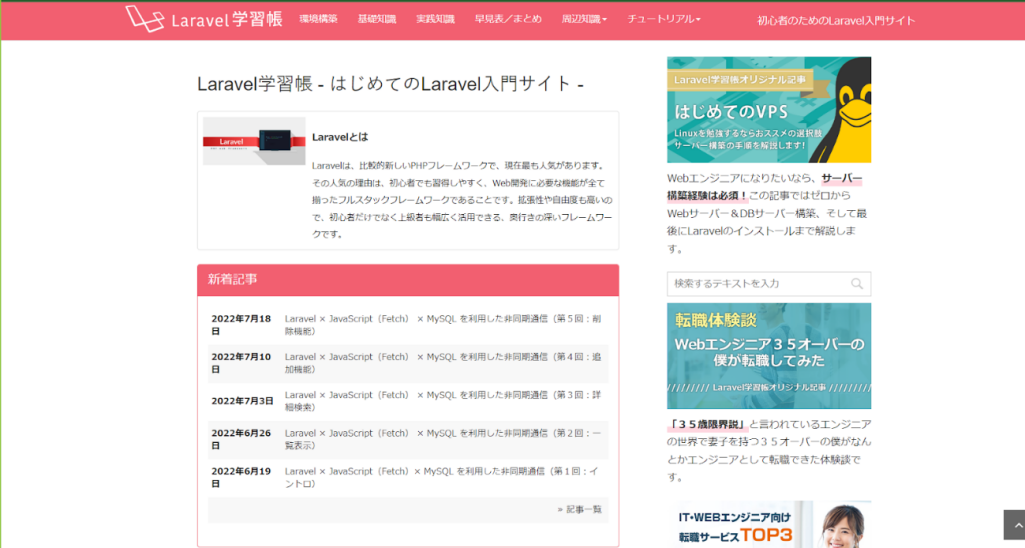This screenshot has width=1025, height=548.
Task: Open the 第4回：追加機能 article link
Action: 443,363
